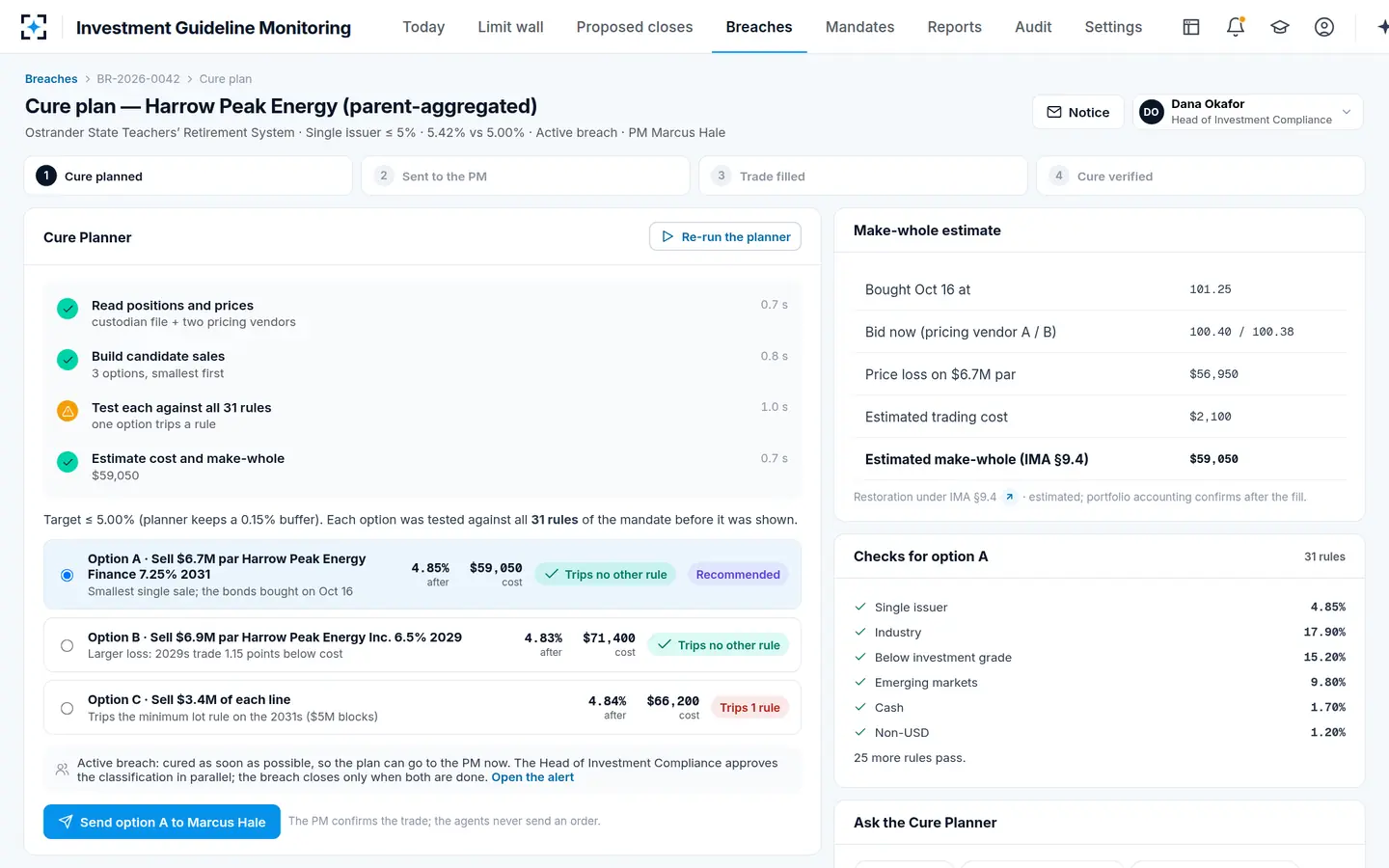The image size is (1389, 868).
Task: Send option A to Marcus Hale
Action: 162,822
